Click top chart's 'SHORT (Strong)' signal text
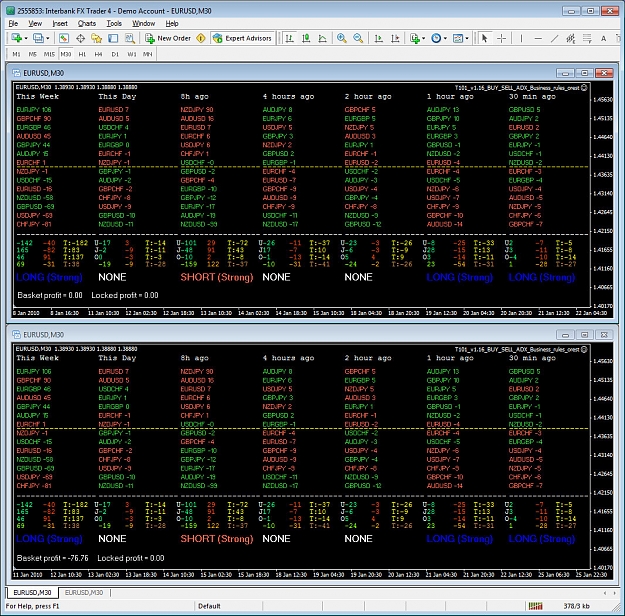625x616 pixels. coord(217,277)
